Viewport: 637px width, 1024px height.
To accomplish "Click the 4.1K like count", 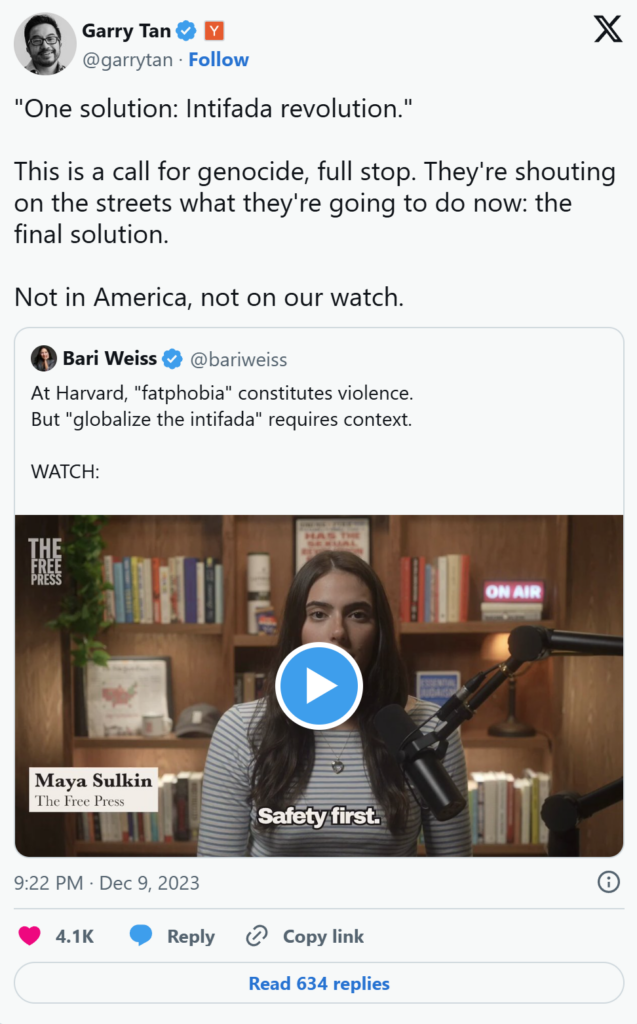I will click(74, 936).
